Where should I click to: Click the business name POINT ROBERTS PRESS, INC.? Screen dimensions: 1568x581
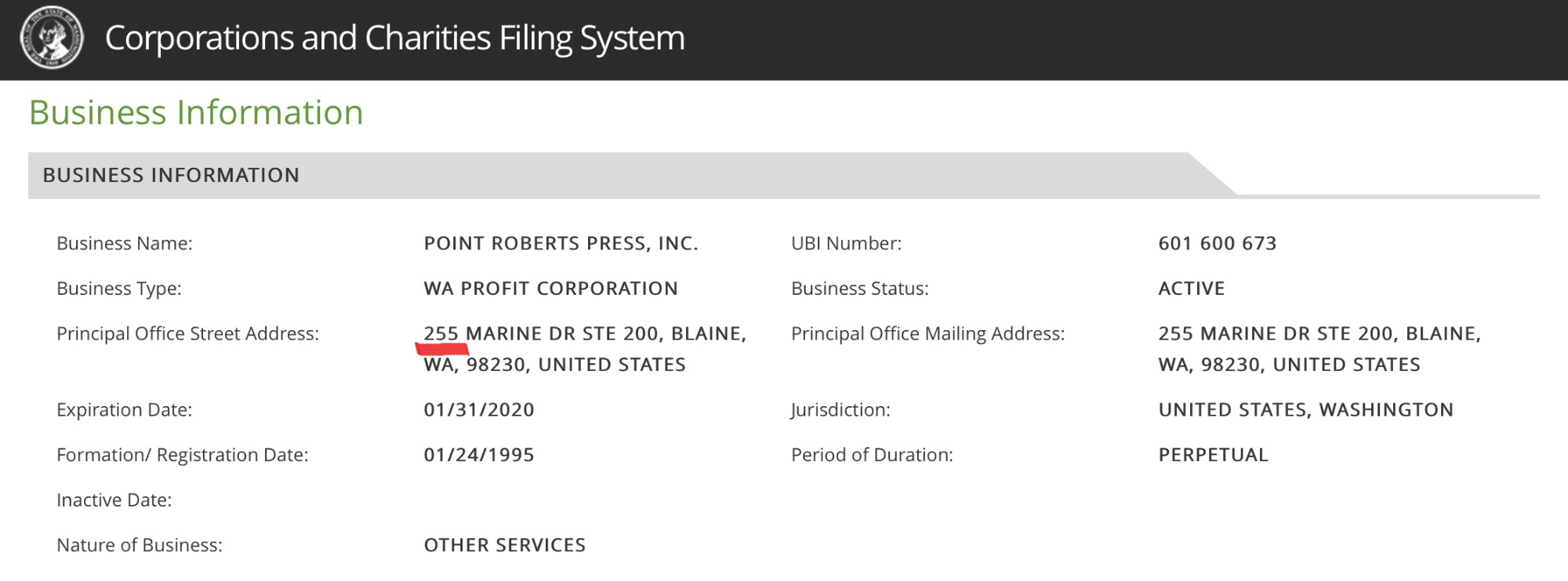[561, 243]
